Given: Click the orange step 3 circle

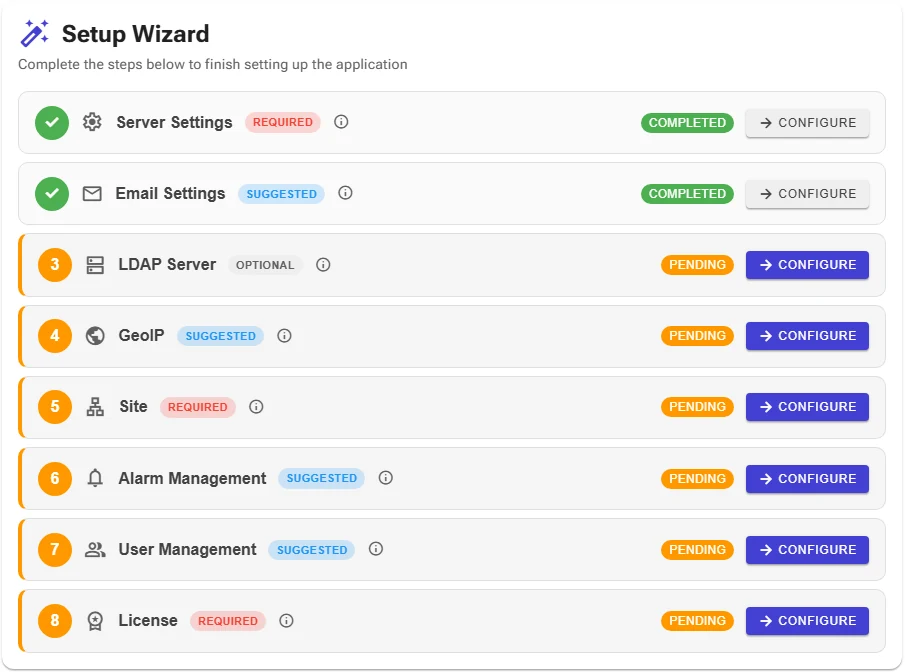Looking at the screenshot, I should pyautogui.click(x=55, y=264).
